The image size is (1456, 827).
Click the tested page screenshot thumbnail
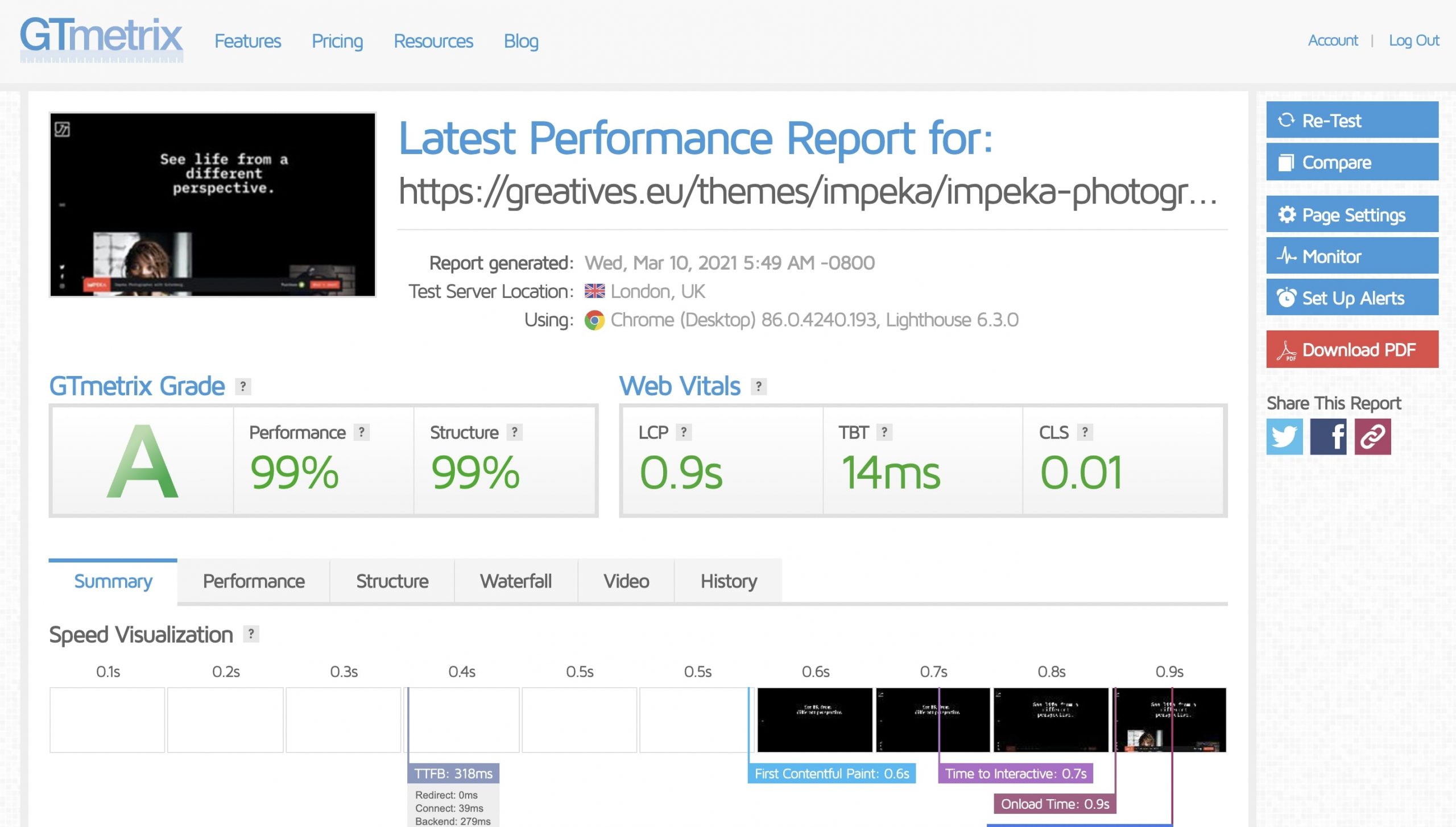point(213,204)
